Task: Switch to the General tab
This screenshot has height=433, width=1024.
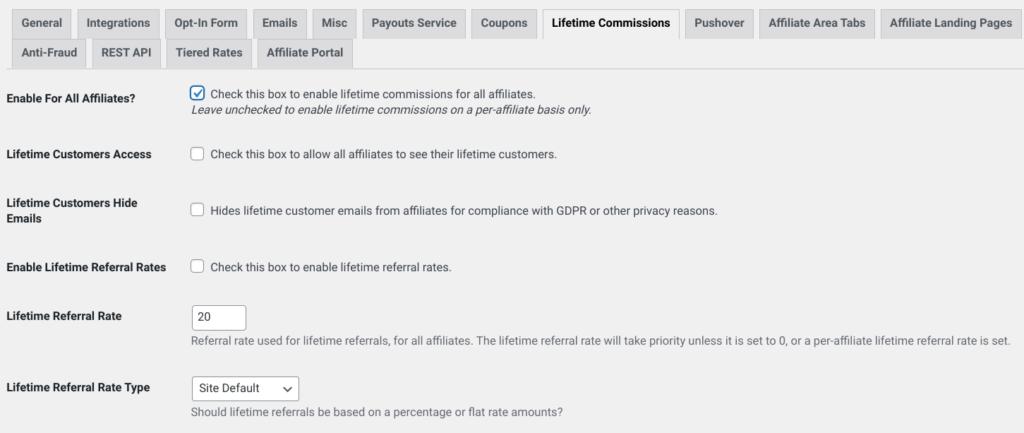Action: 42,23
